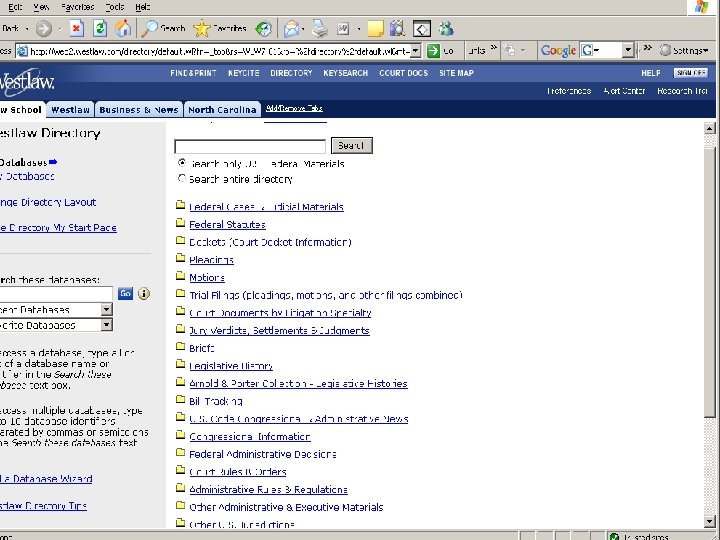720x540 pixels.
Task: Click Search these databases input field
Action: [56, 293]
